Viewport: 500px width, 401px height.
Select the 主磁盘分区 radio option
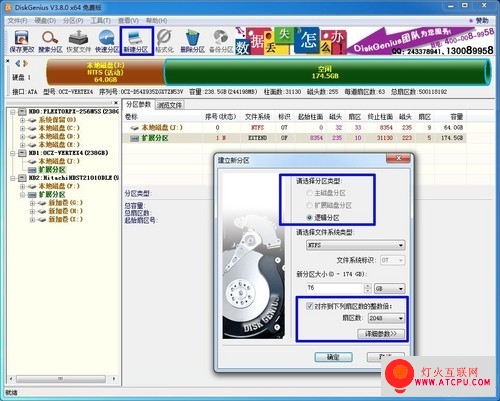point(309,193)
